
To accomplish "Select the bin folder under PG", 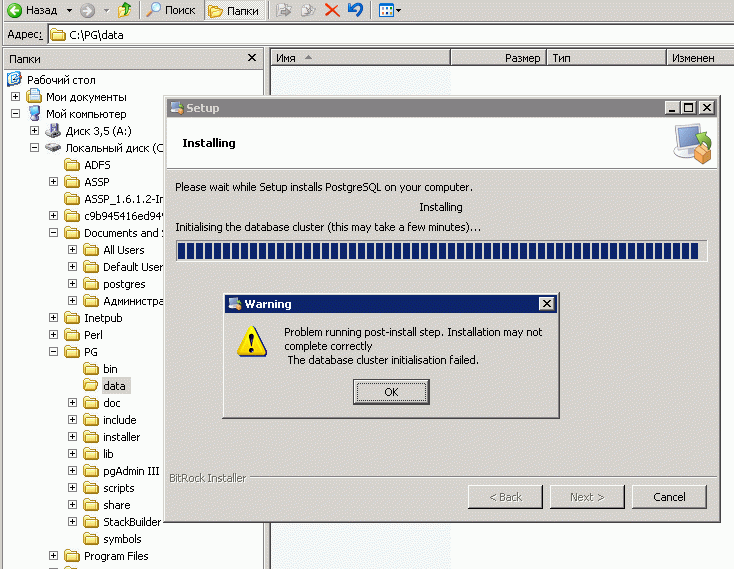I will (110, 369).
